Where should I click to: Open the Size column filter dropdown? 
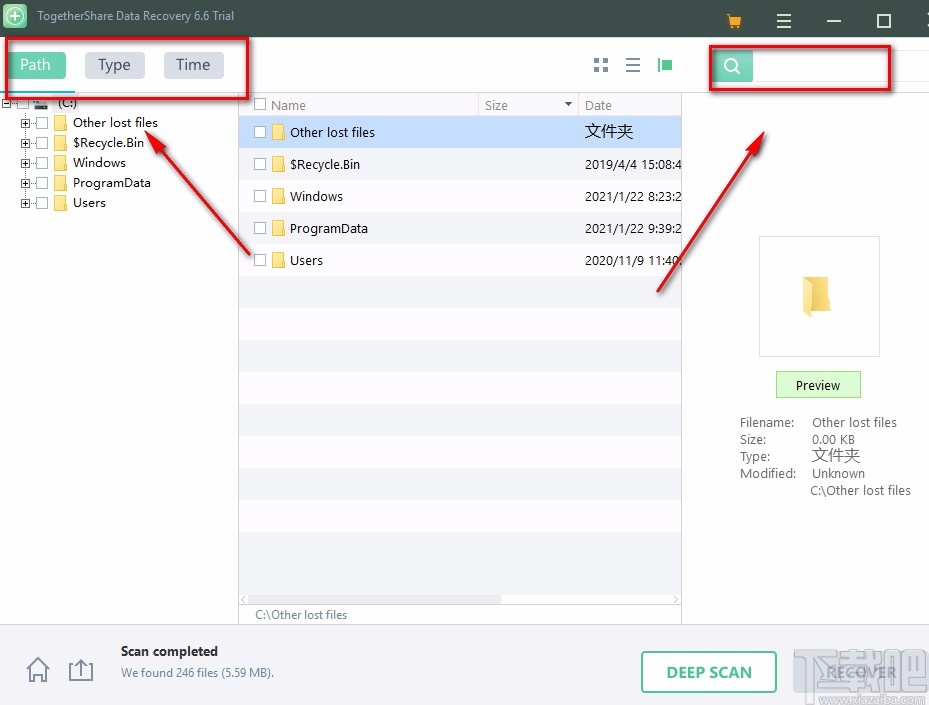[x=567, y=104]
